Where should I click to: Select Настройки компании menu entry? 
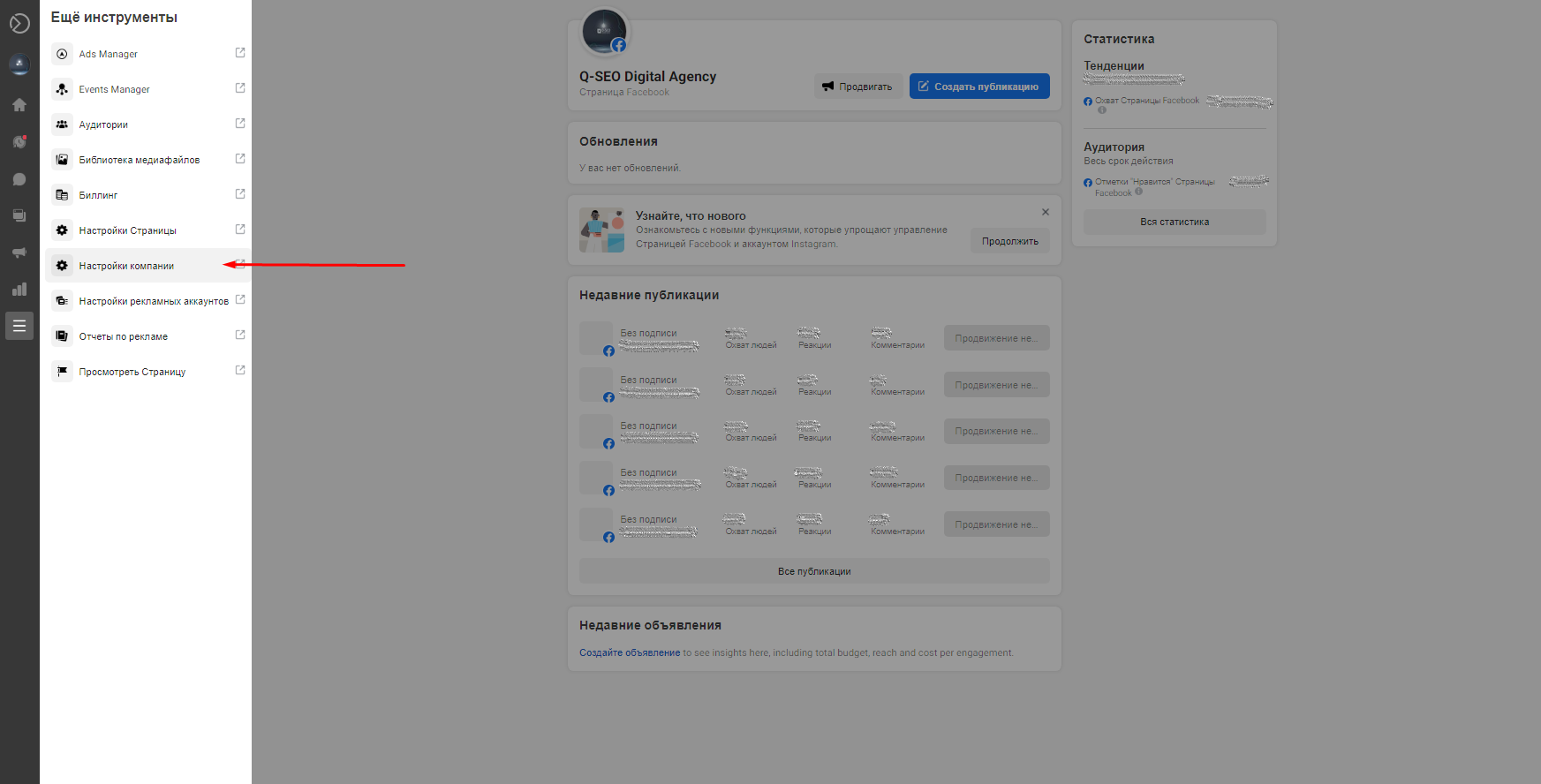[126, 266]
